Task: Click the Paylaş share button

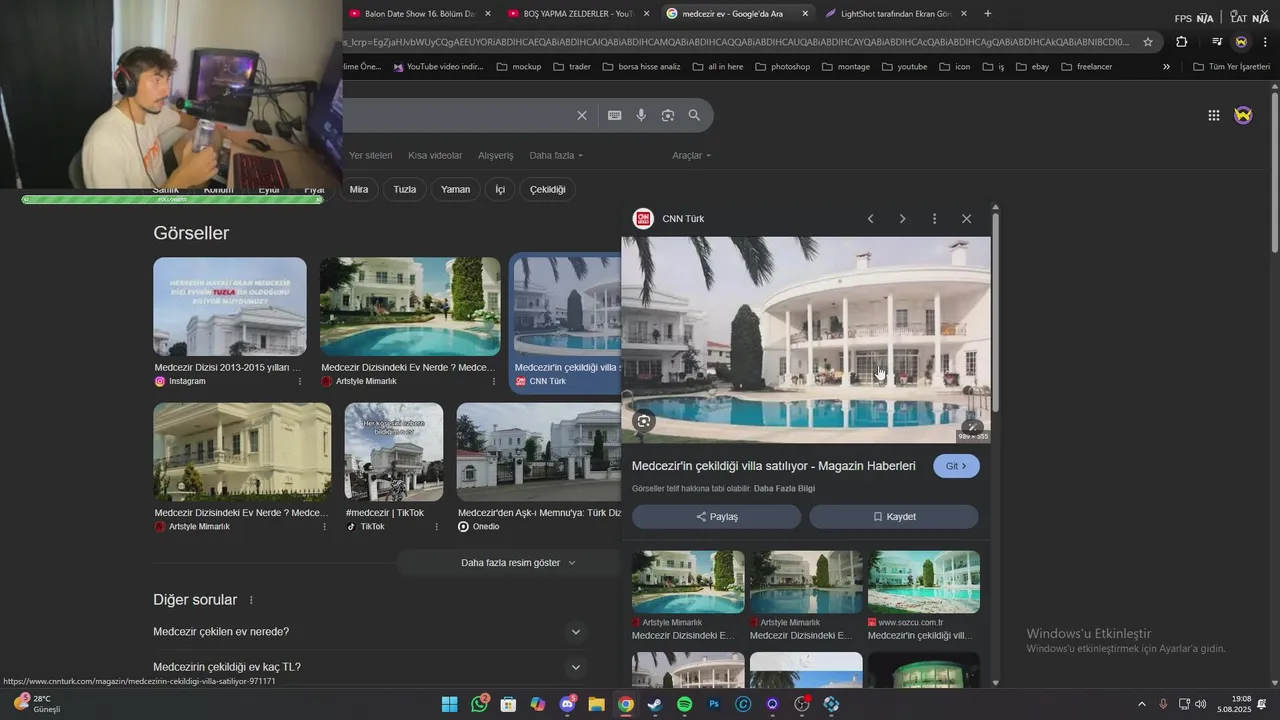Action: tap(716, 517)
